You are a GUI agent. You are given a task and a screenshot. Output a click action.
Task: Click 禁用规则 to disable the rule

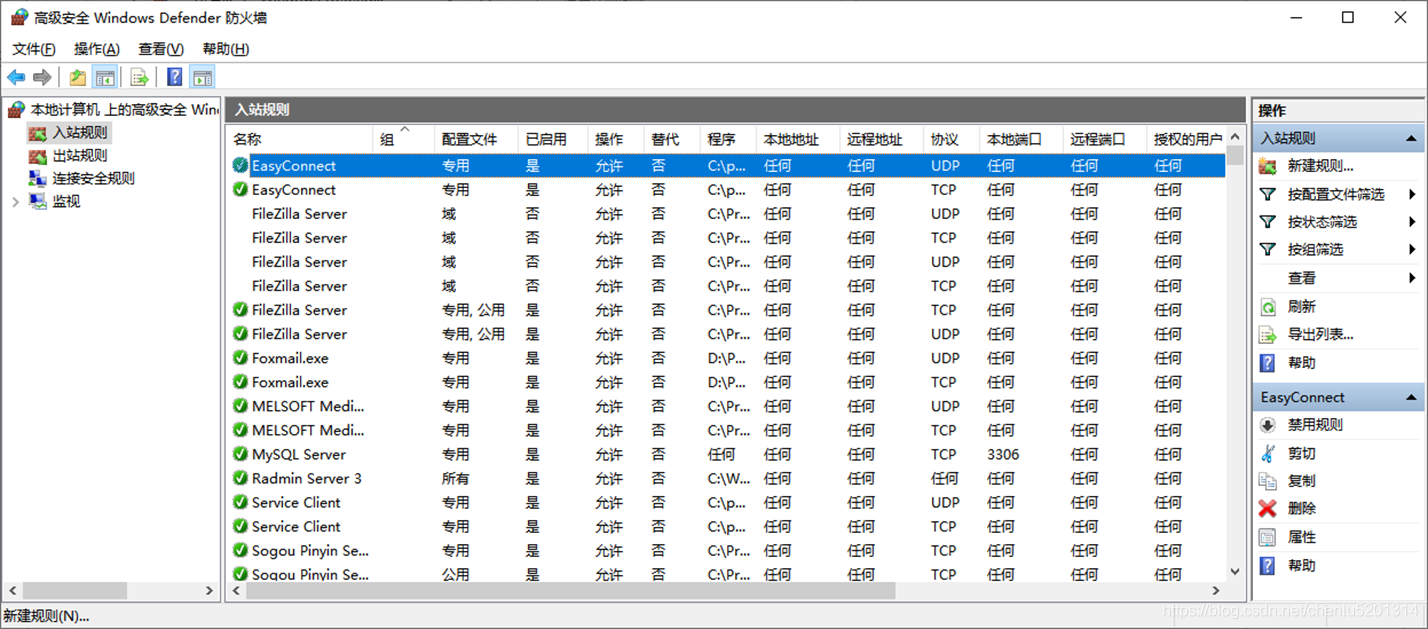coord(1315,425)
